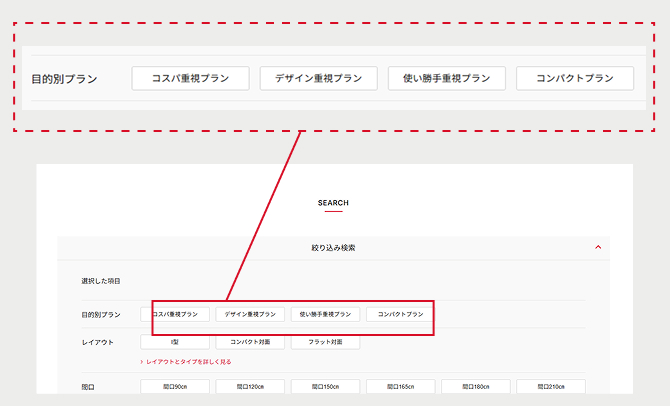Viewport: 670px width, 406px height.
Task: Choose the small コスパ重視プラン filter in search panel
Action: pos(175,314)
